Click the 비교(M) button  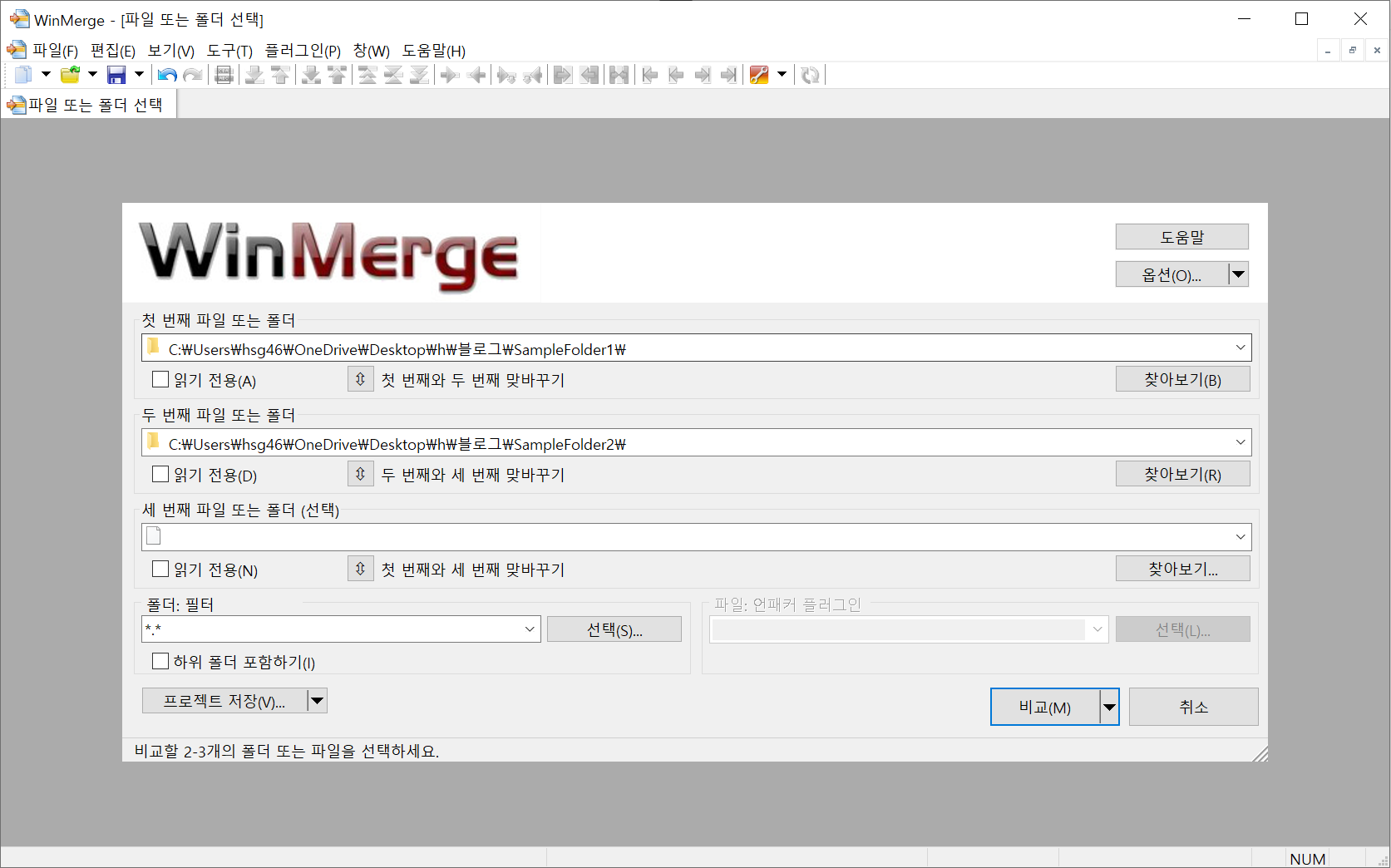pyautogui.click(x=1045, y=707)
